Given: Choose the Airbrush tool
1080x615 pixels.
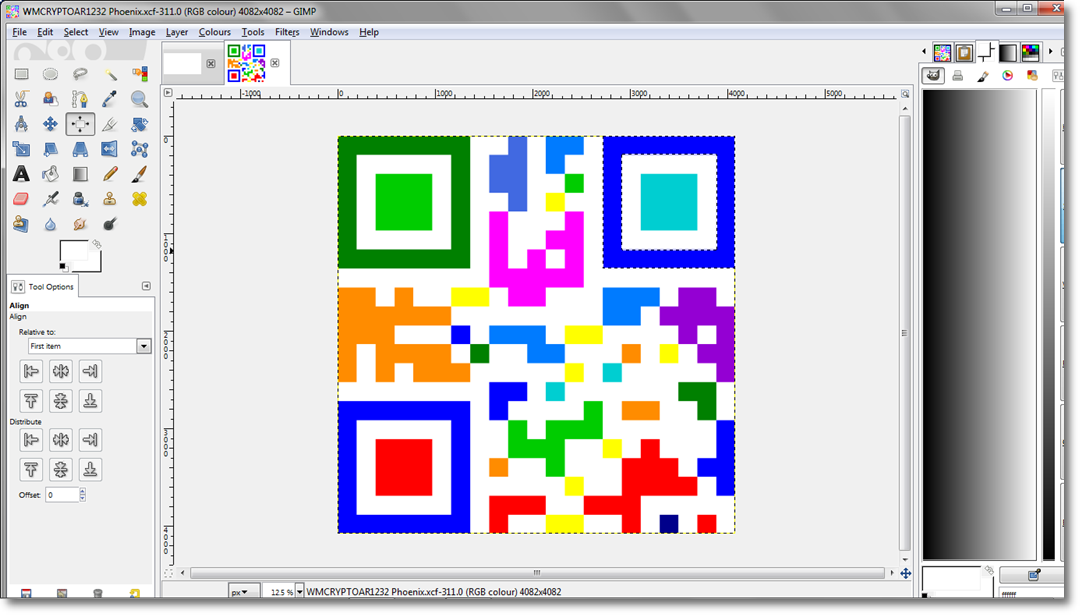Looking at the screenshot, I should click(50, 199).
